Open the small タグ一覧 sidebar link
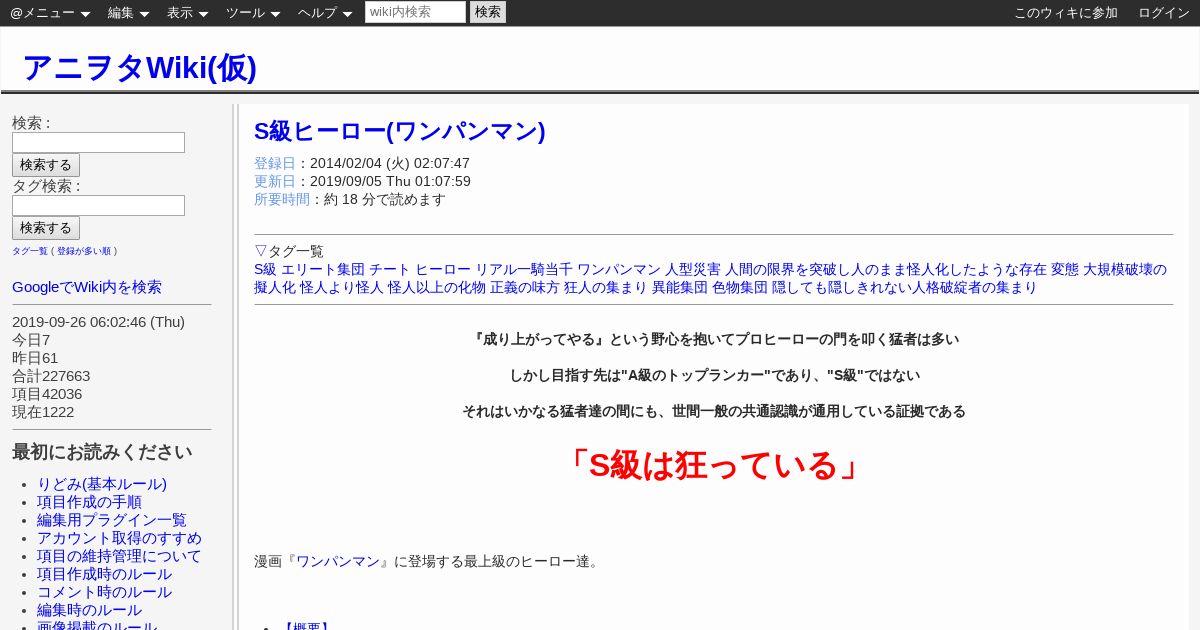Image resolution: width=1200 pixels, height=630 pixels. pyautogui.click(x=30, y=251)
